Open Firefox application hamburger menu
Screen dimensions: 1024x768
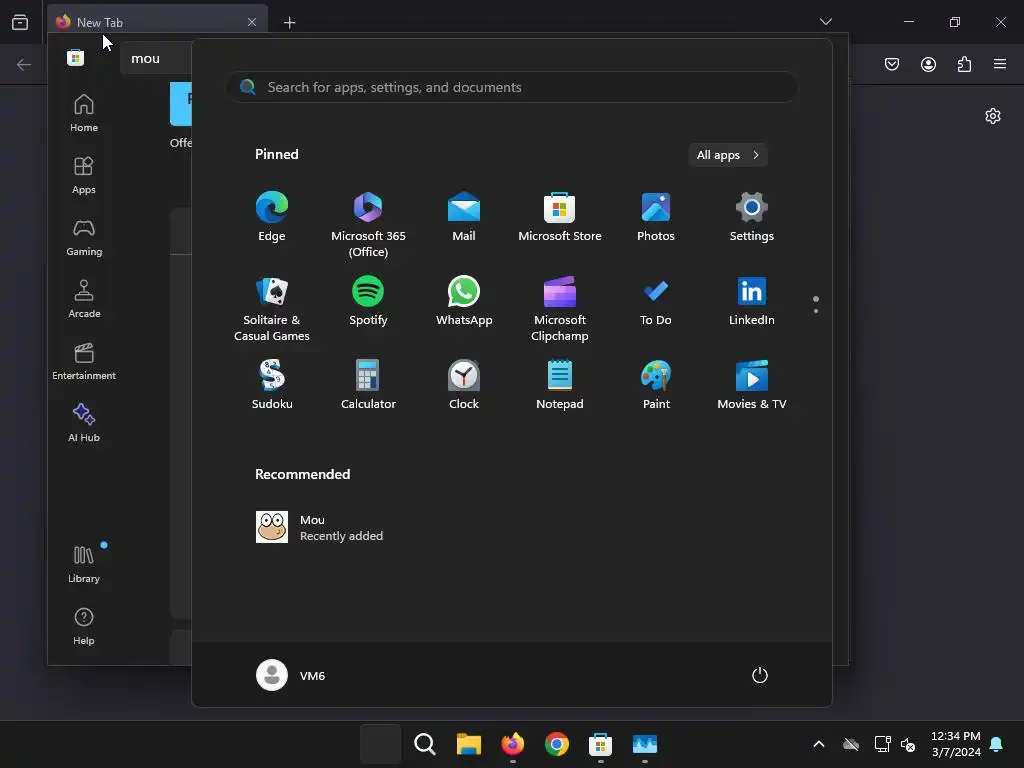point(999,64)
